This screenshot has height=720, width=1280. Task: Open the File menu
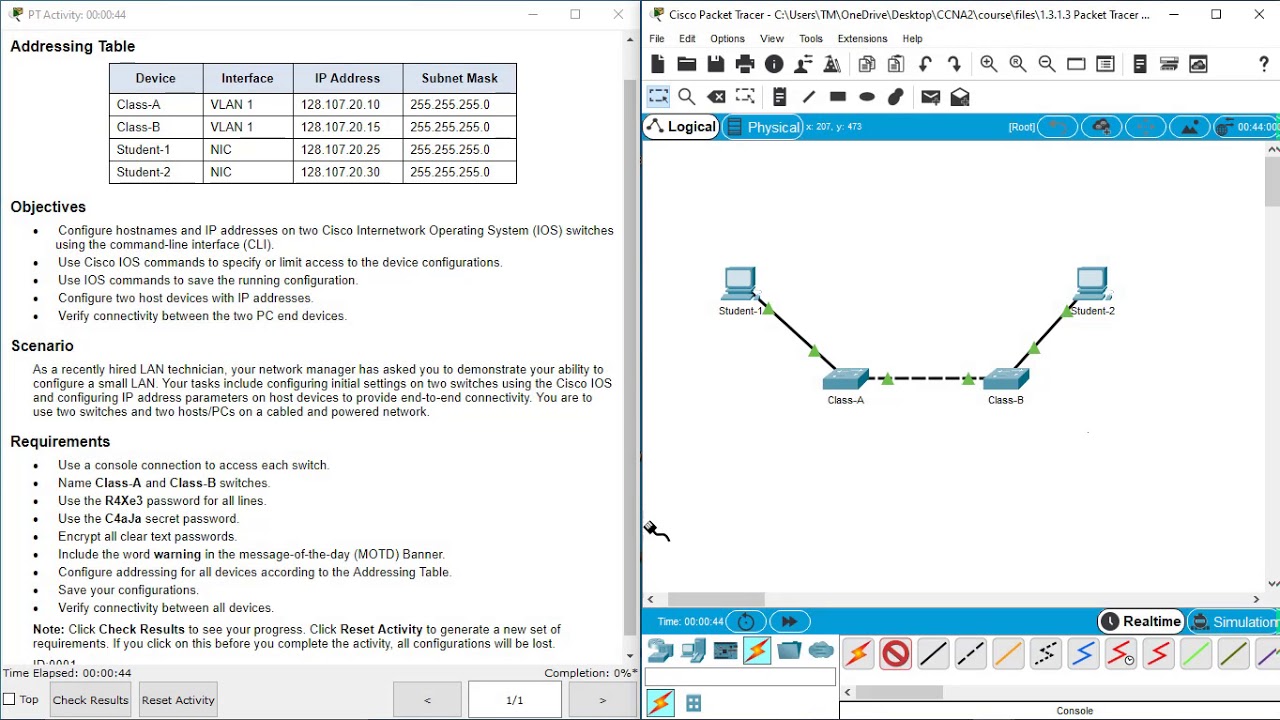[x=657, y=39]
